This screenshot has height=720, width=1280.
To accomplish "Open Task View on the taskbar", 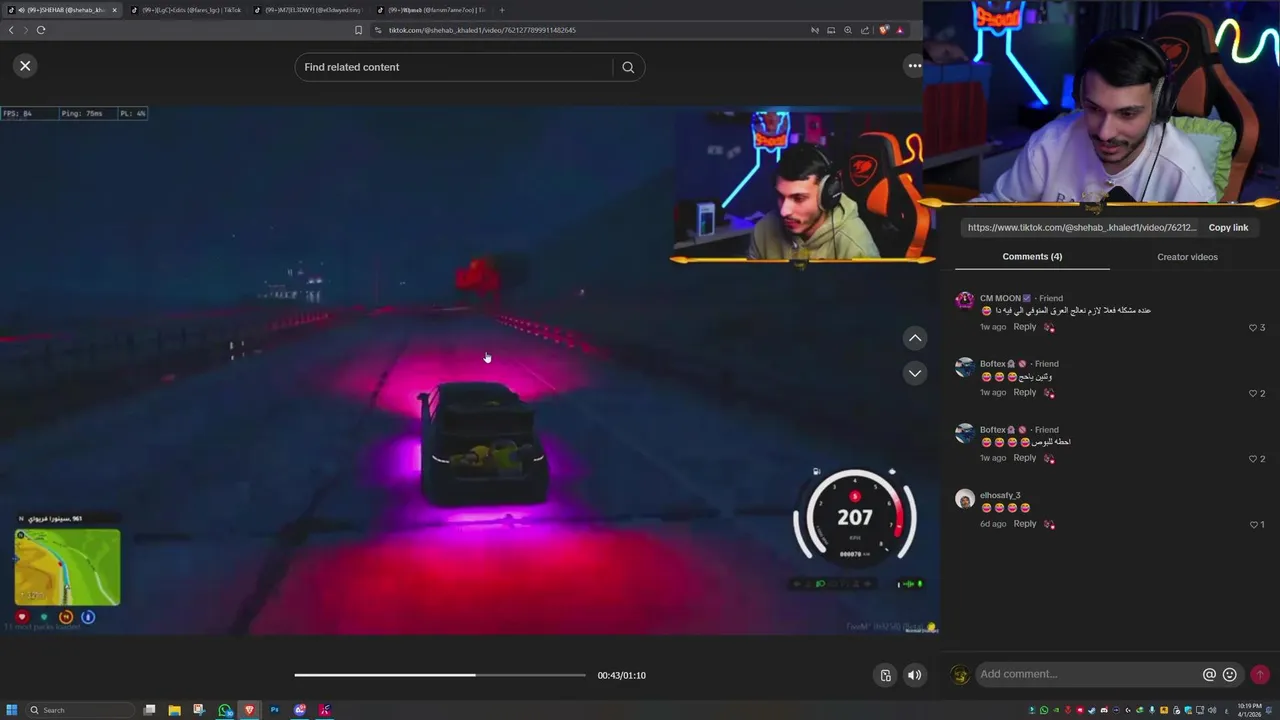I will pos(149,710).
